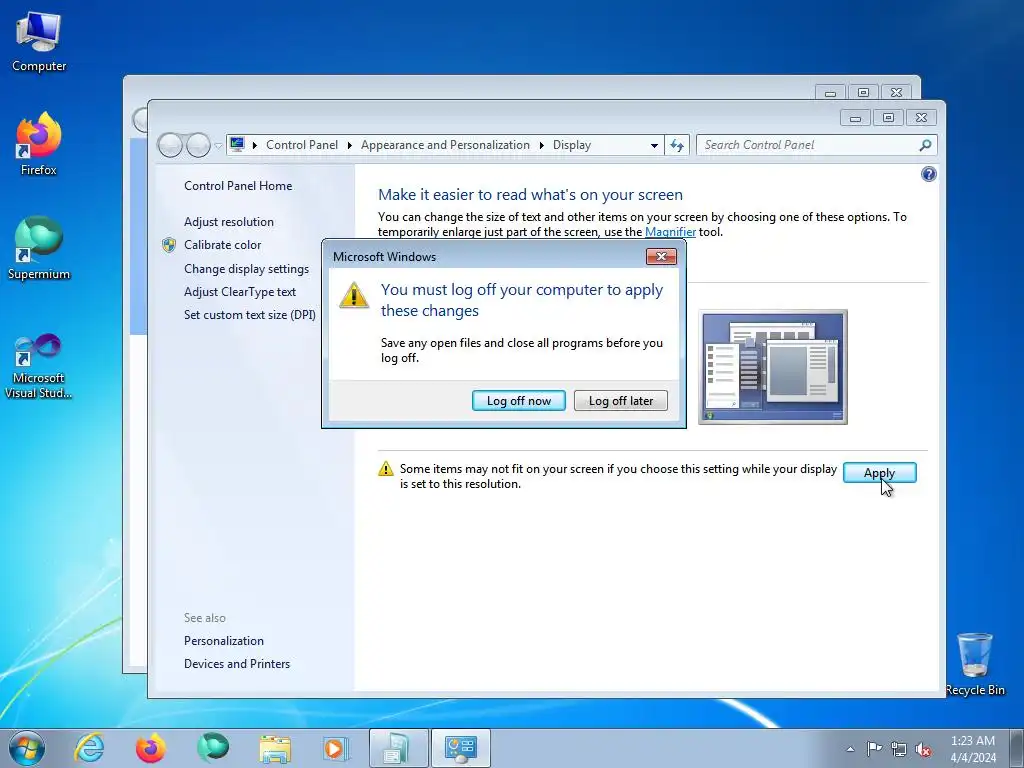The width and height of the screenshot is (1024, 768).
Task: Open Control Panel Home link
Action: (238, 185)
